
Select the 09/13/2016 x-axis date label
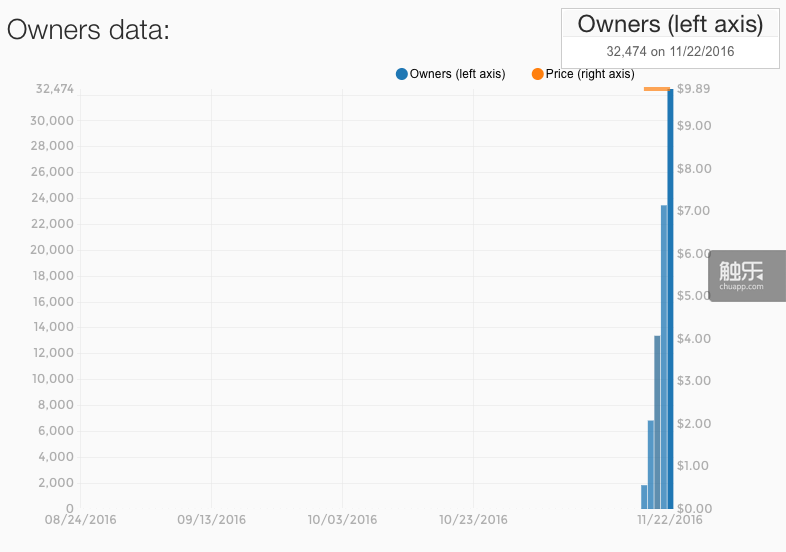[x=211, y=520]
